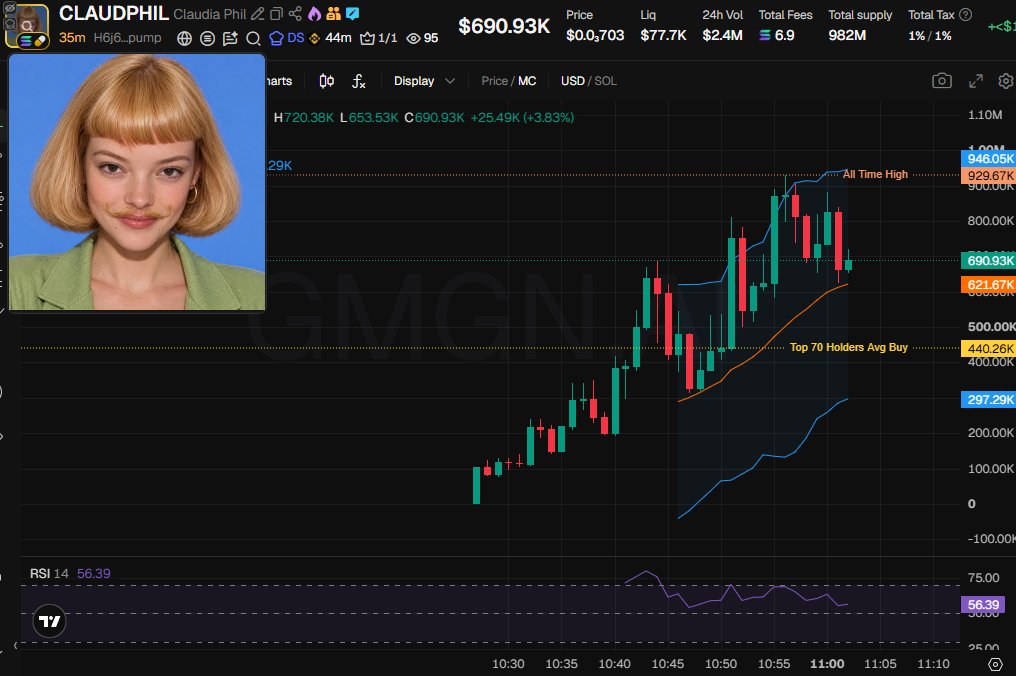Click the Solana icon beside Total Fees 6.9
The width and height of the screenshot is (1016, 676).
(765, 36)
